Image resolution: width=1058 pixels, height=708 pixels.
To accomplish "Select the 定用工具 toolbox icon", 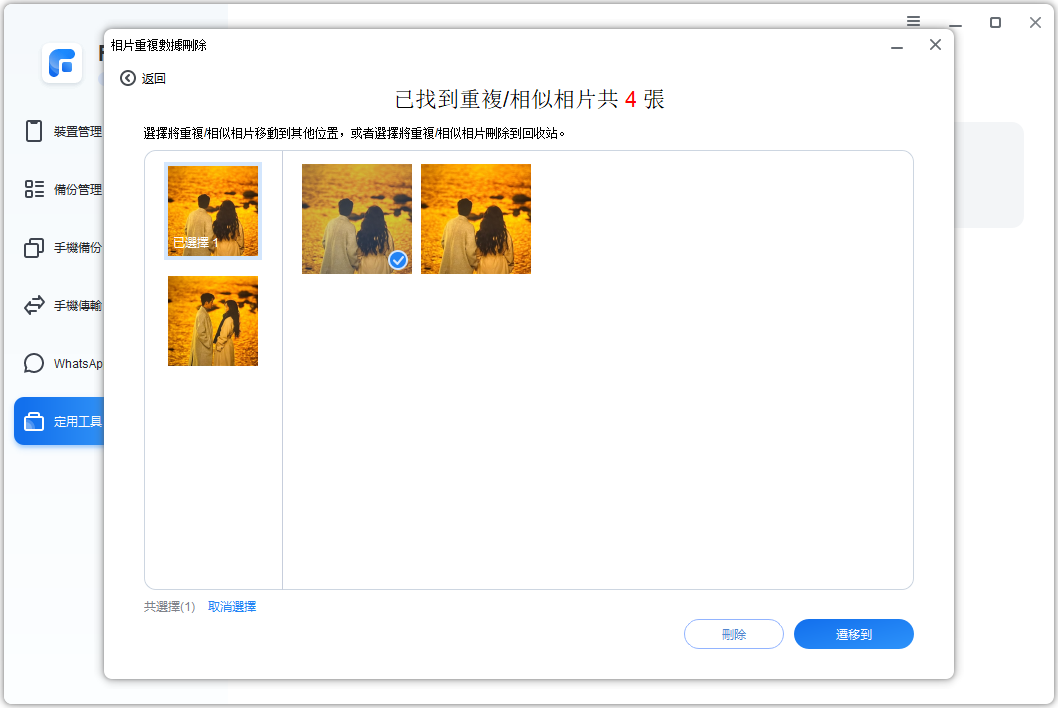I will 34,421.
